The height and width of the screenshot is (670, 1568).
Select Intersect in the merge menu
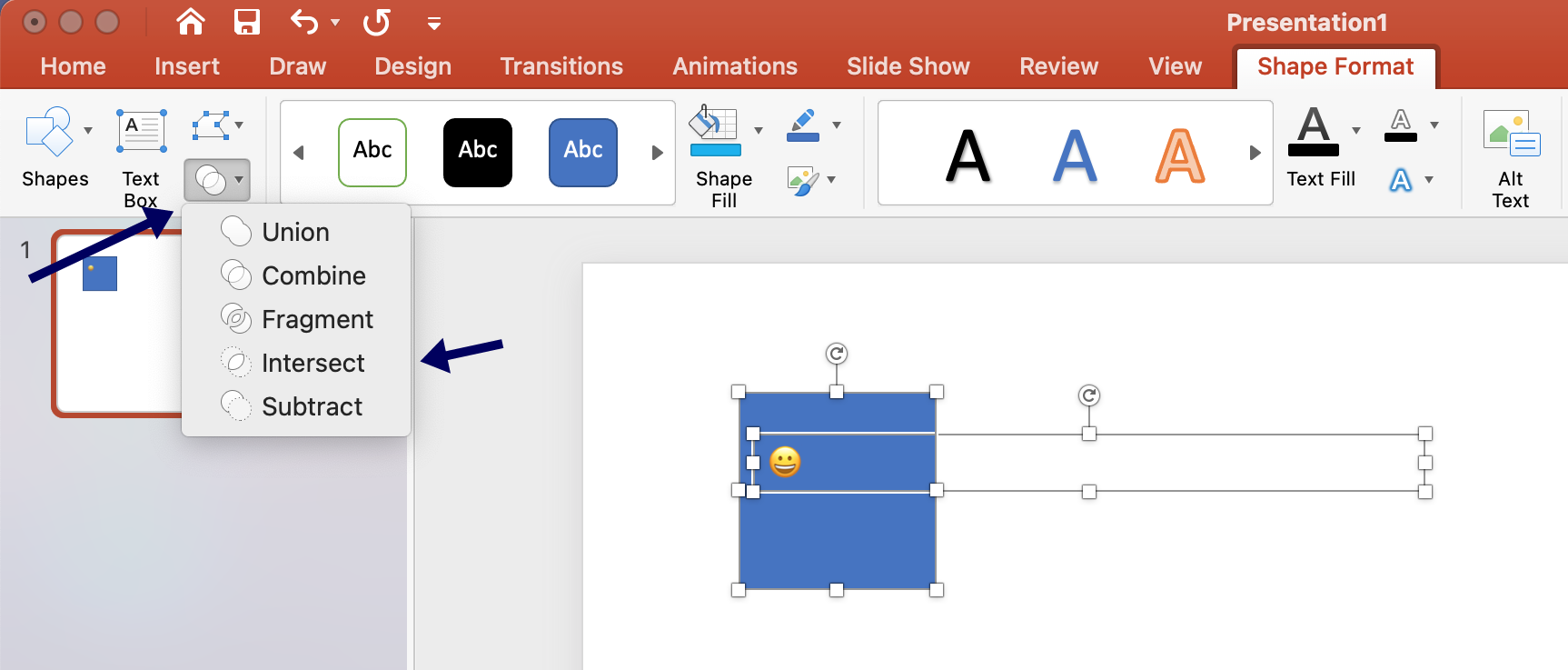coord(296,363)
